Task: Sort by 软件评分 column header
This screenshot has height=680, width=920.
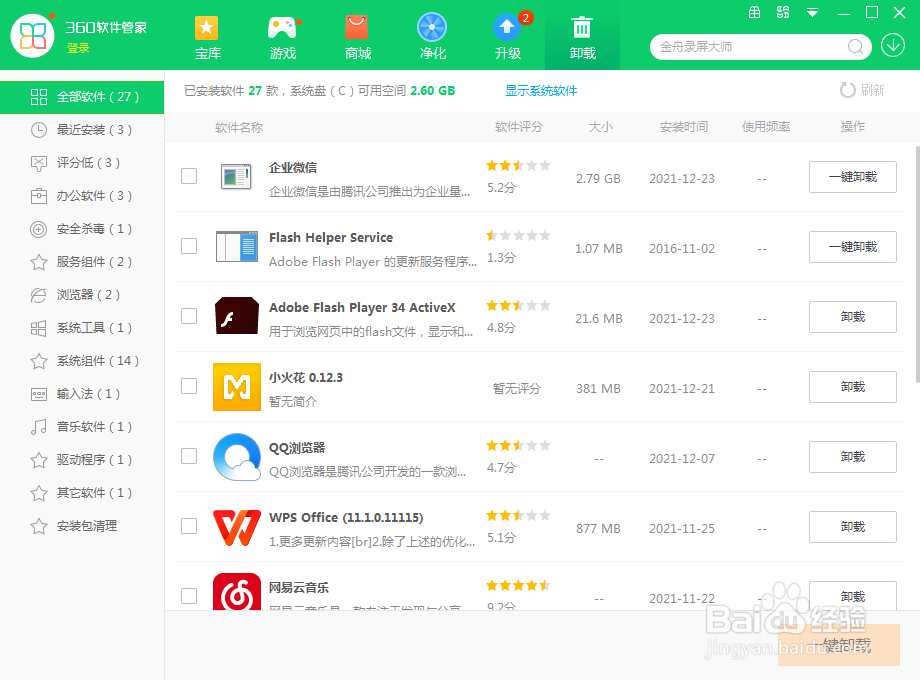Action: point(519,126)
